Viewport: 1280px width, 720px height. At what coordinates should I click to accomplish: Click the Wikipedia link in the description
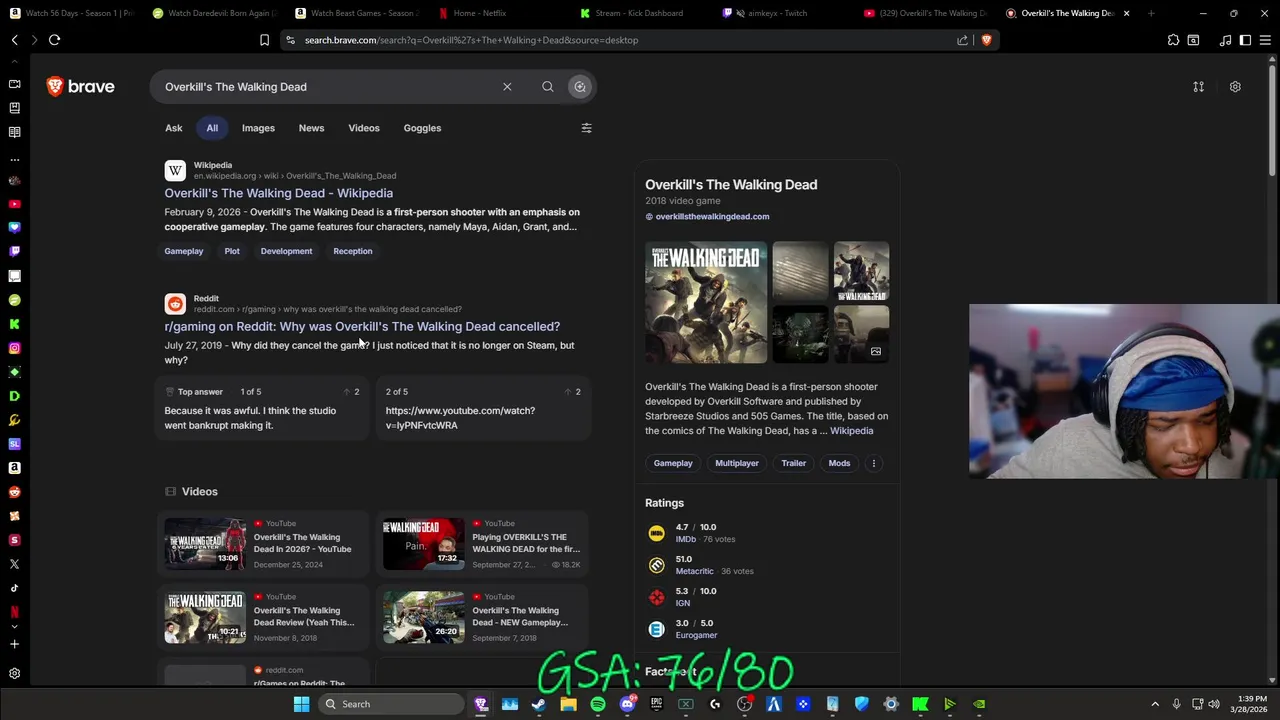pos(851,431)
